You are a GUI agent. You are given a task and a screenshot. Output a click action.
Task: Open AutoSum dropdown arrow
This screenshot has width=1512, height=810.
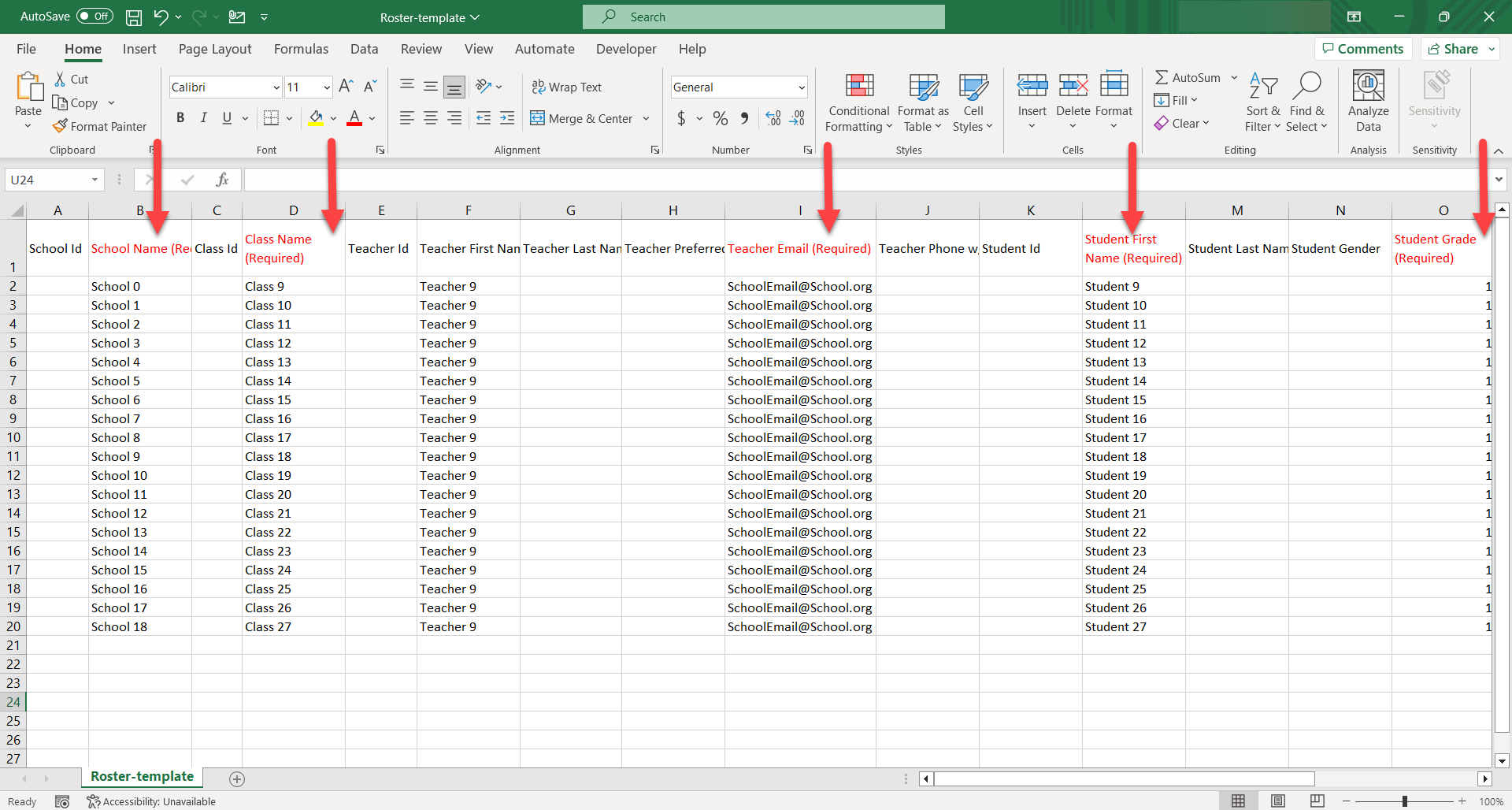(x=1234, y=77)
